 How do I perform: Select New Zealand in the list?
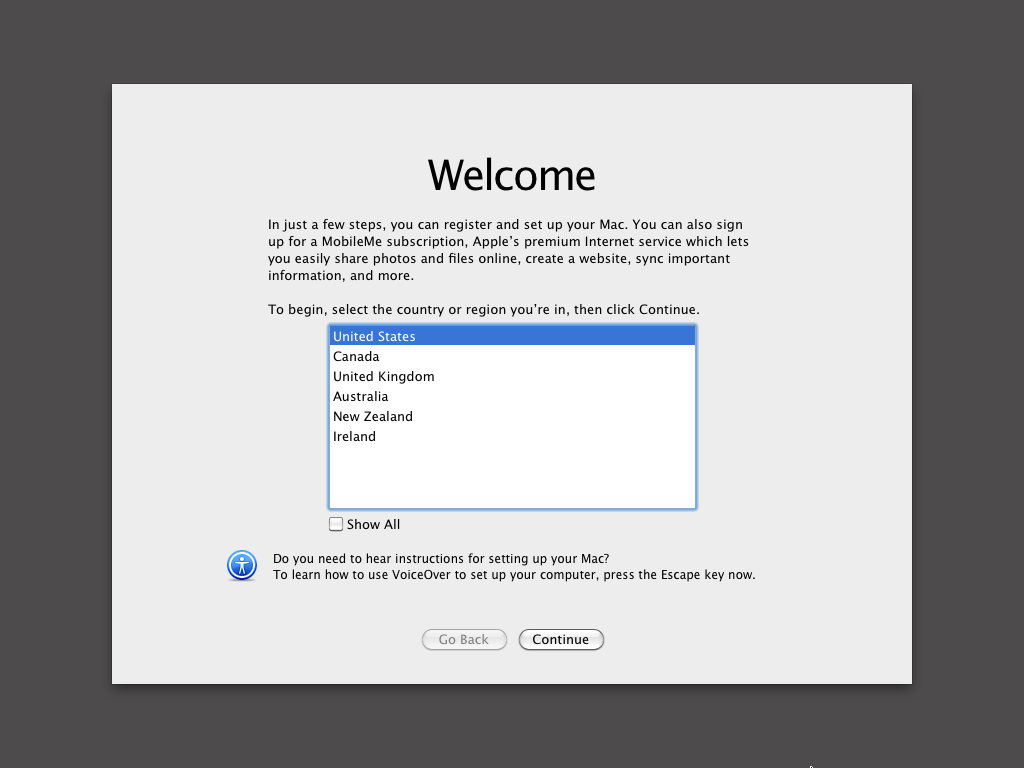[x=512, y=417]
